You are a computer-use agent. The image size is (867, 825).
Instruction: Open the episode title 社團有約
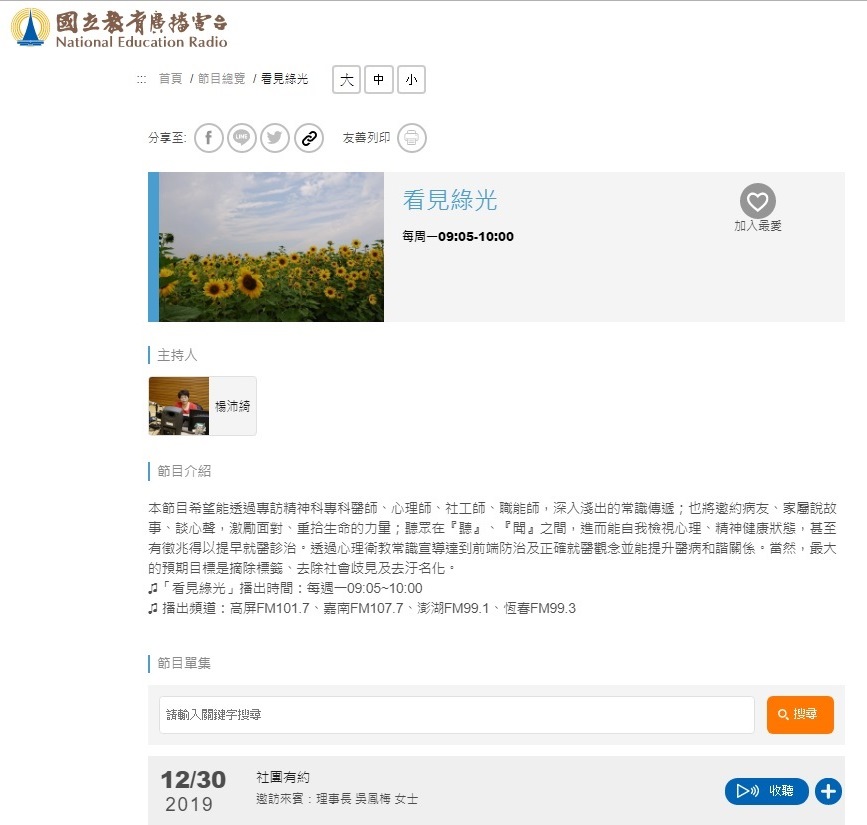pos(283,777)
